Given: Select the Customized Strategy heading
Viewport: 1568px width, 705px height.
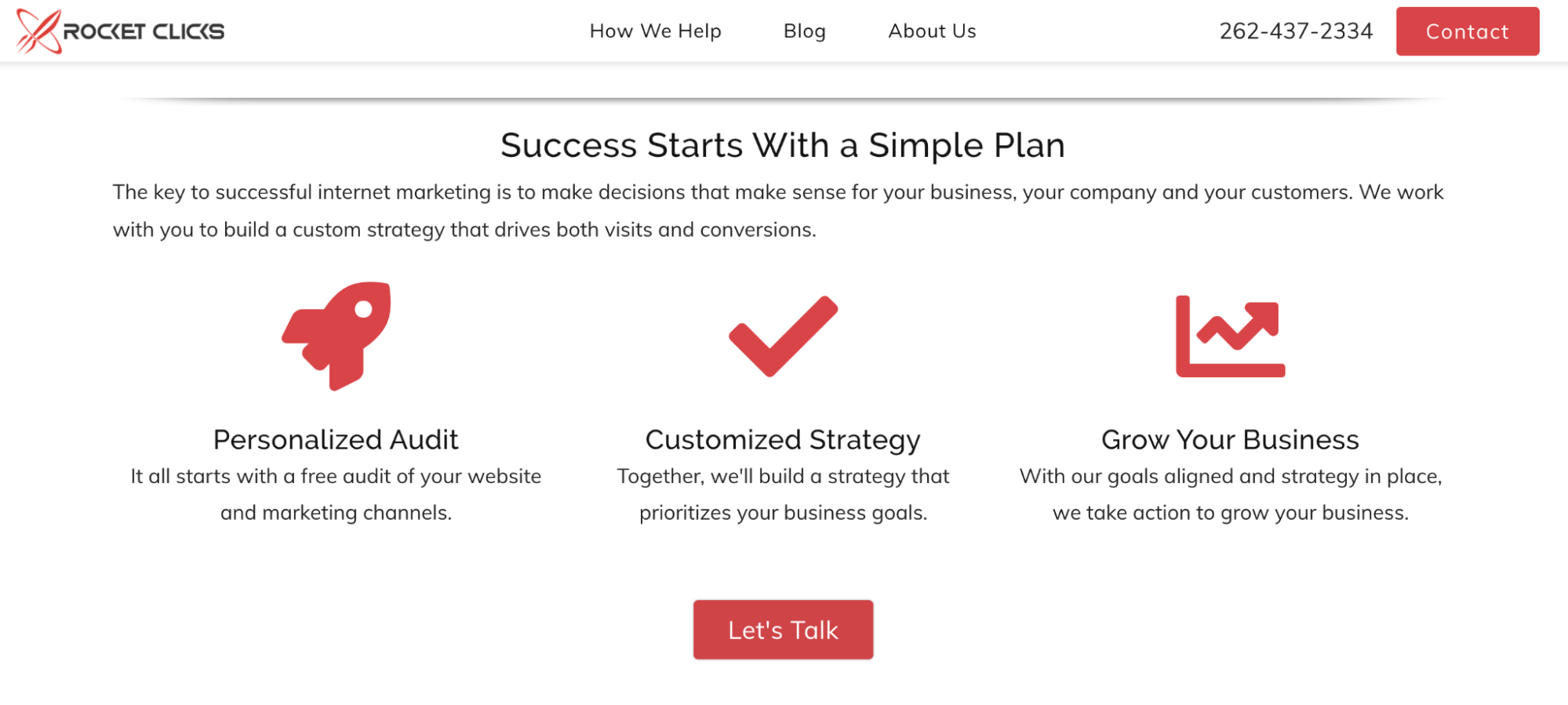Looking at the screenshot, I should click(x=783, y=440).
